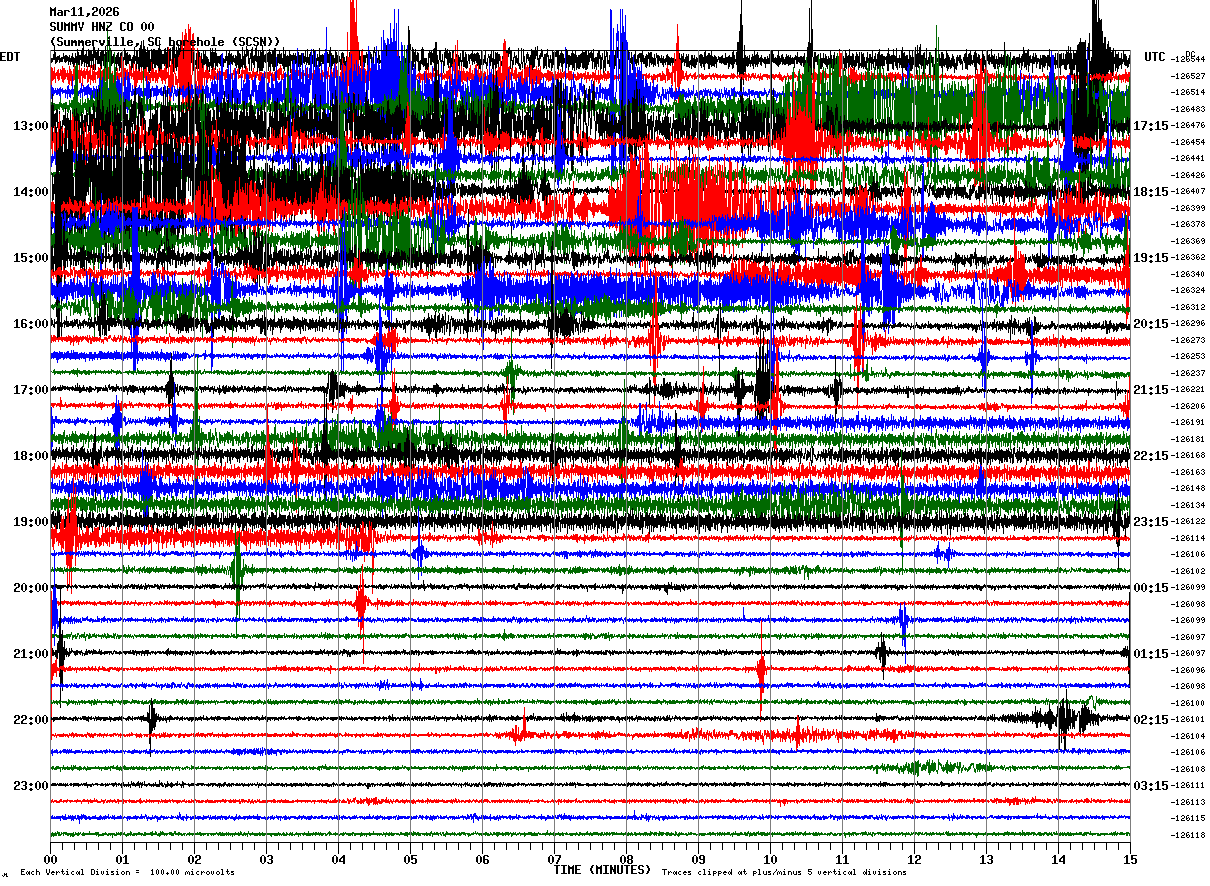The height and width of the screenshot is (886, 1210).
Task: Click the minute axis tick label 03
Action: (x=266, y=859)
